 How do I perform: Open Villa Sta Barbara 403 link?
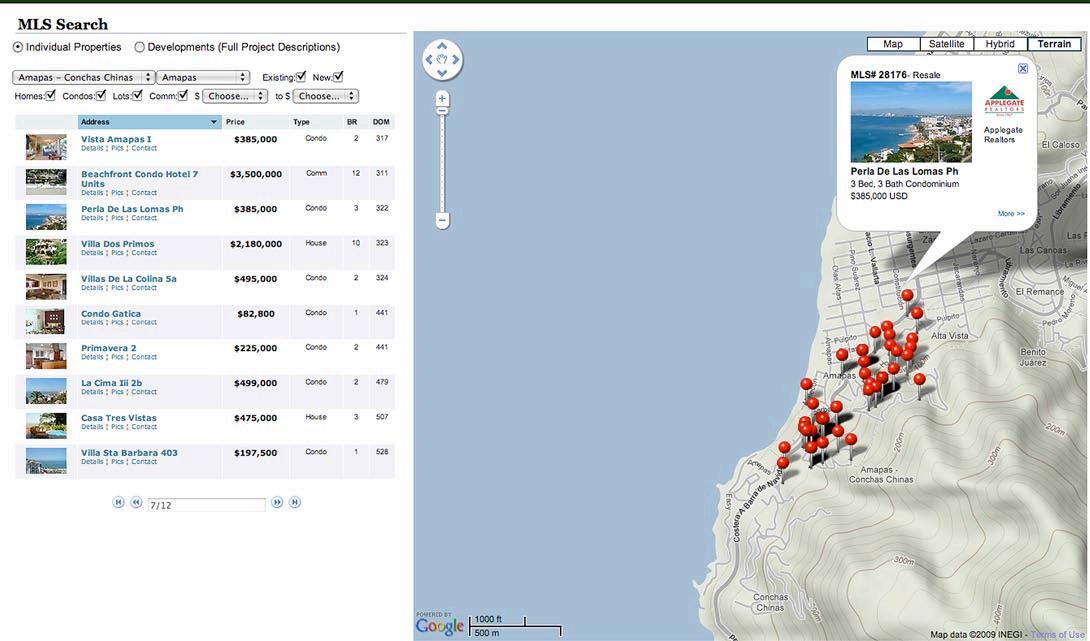[129, 453]
